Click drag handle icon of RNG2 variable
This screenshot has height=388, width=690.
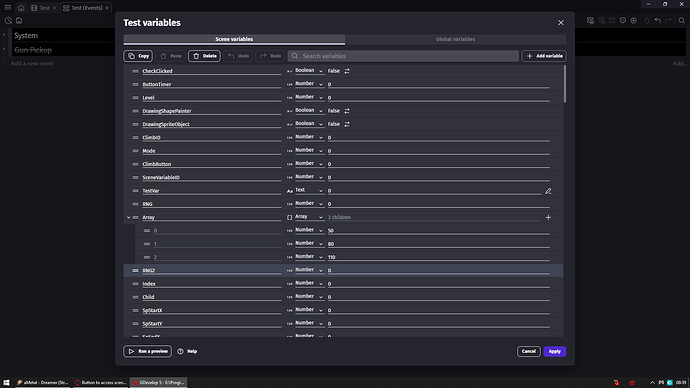[136, 271]
